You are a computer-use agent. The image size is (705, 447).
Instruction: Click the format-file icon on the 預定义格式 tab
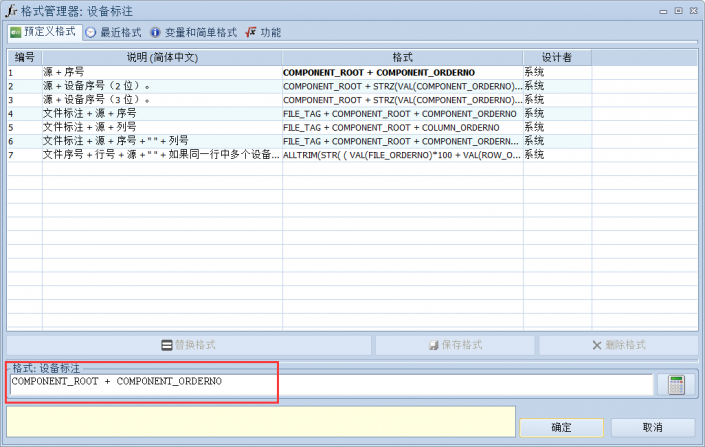pyautogui.click(x=16, y=32)
